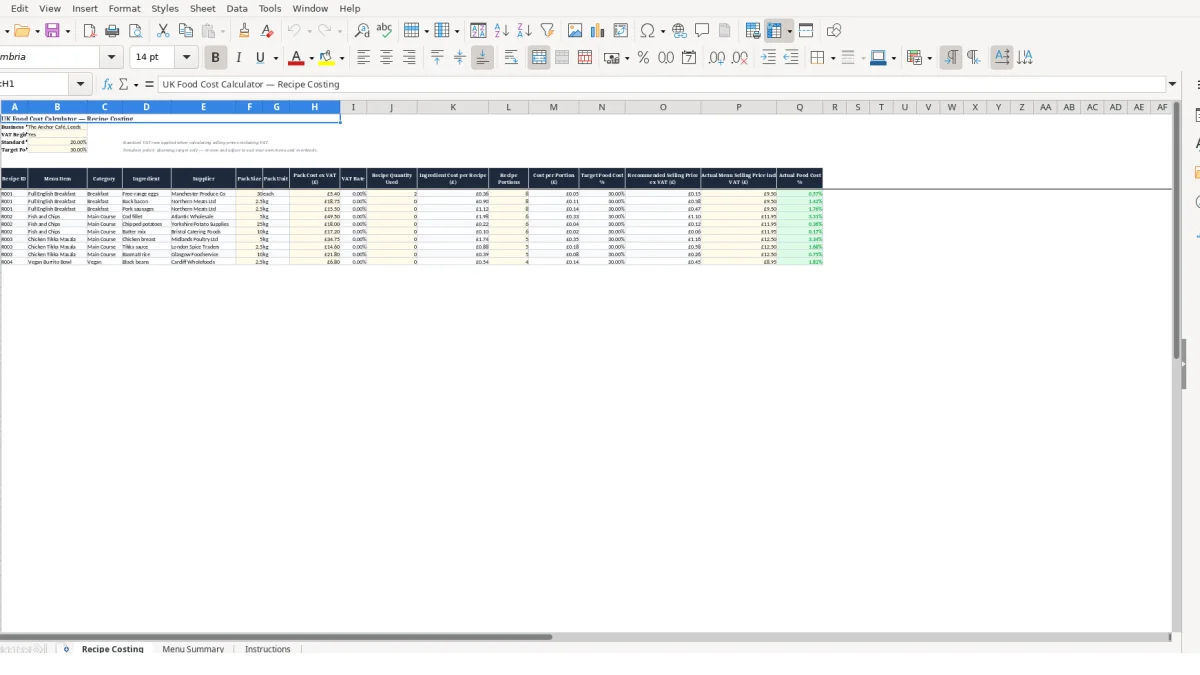1200x675 pixels.
Task: Expand the Name Box dropdown
Action: (81, 85)
